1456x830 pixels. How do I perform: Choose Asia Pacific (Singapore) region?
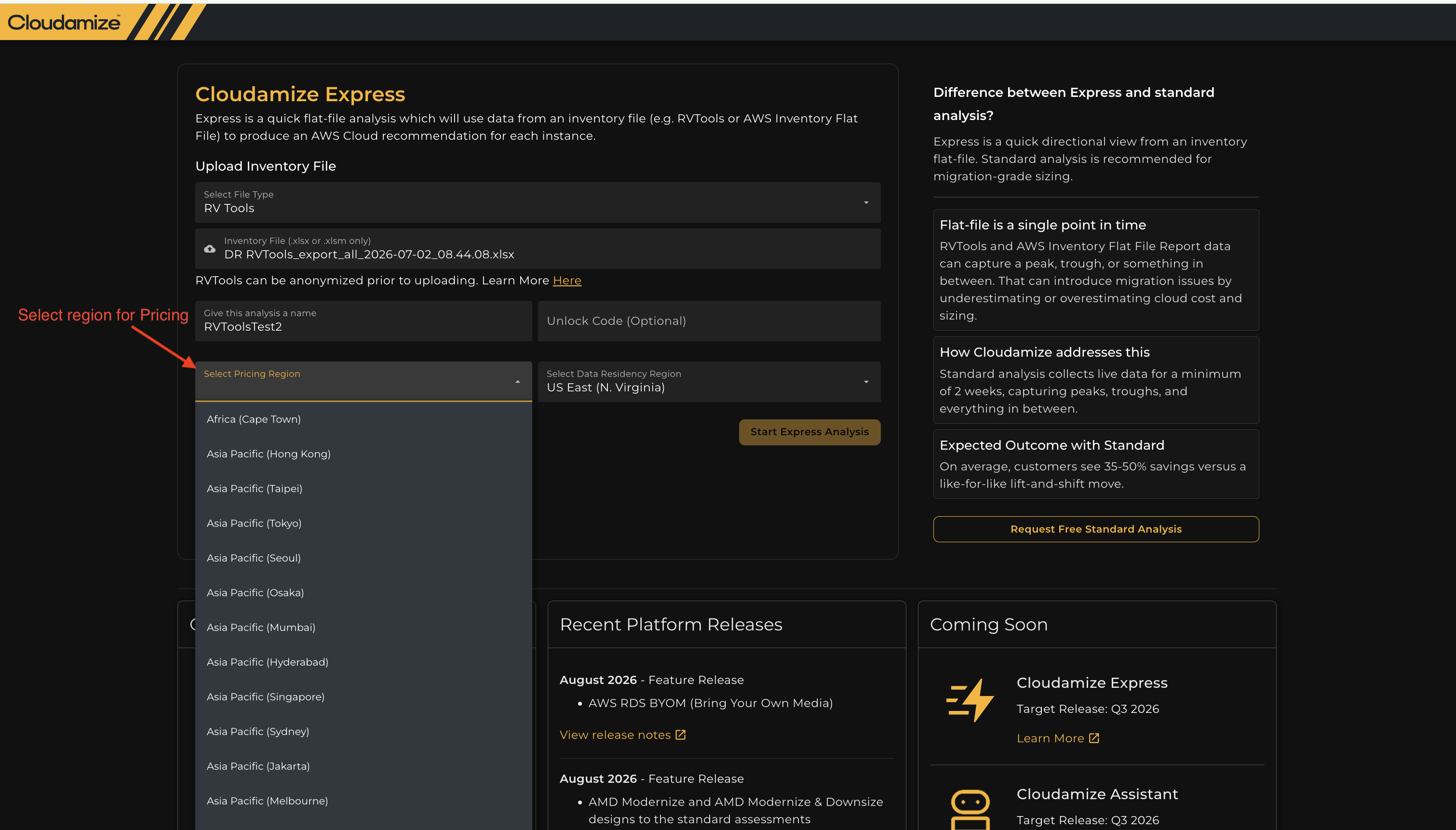[364, 696]
